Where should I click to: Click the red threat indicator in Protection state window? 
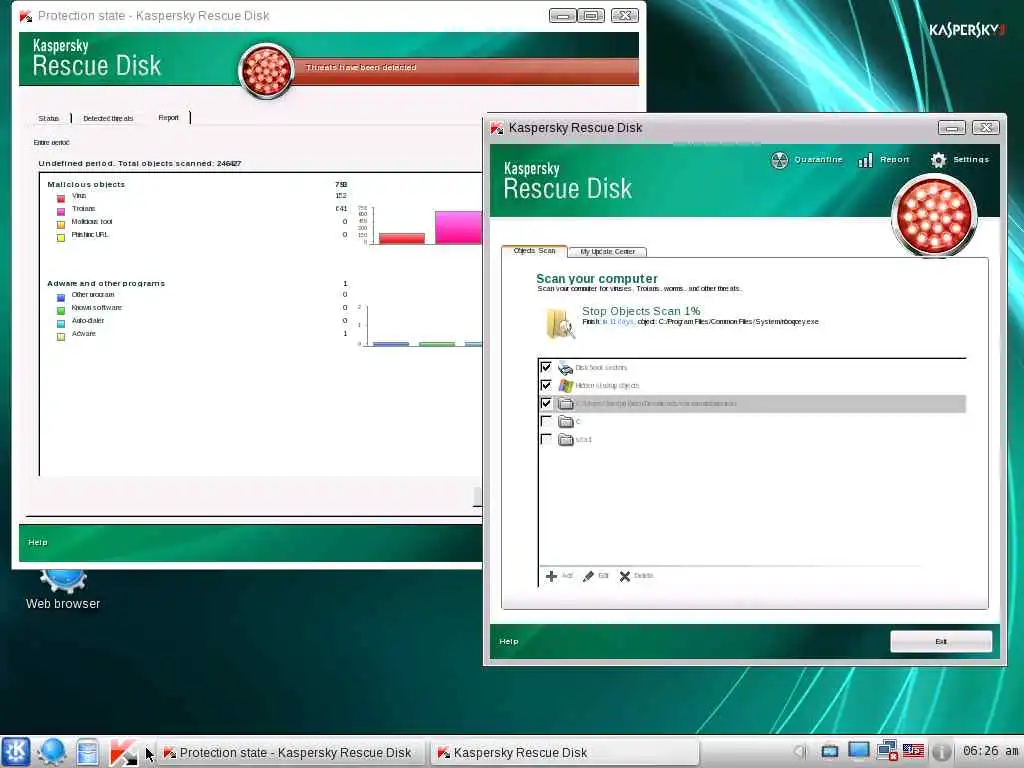coord(266,71)
